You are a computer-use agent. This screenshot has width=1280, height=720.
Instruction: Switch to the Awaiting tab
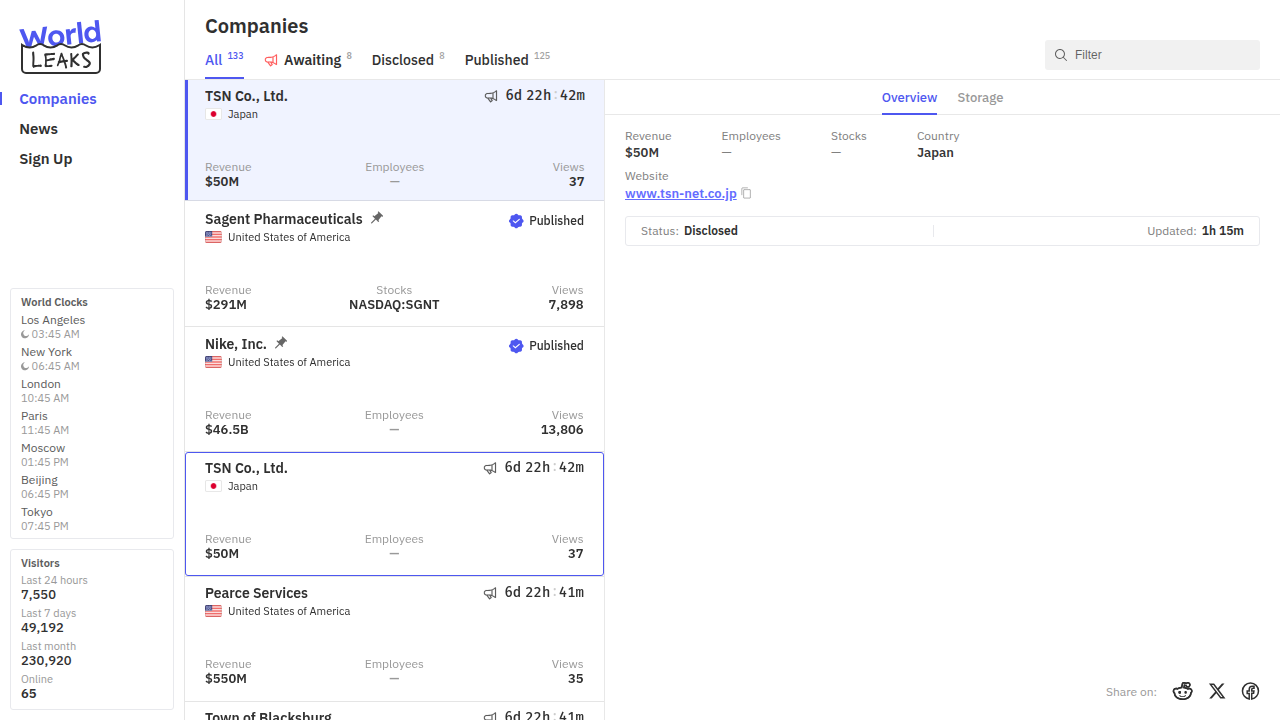click(x=311, y=60)
